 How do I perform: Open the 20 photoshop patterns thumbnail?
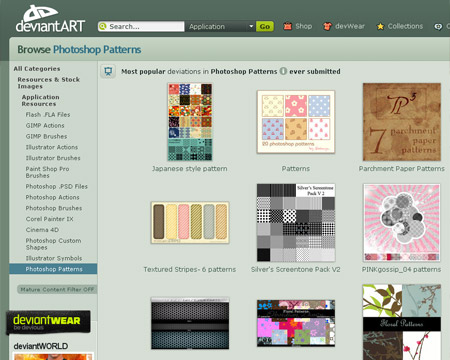coord(296,122)
